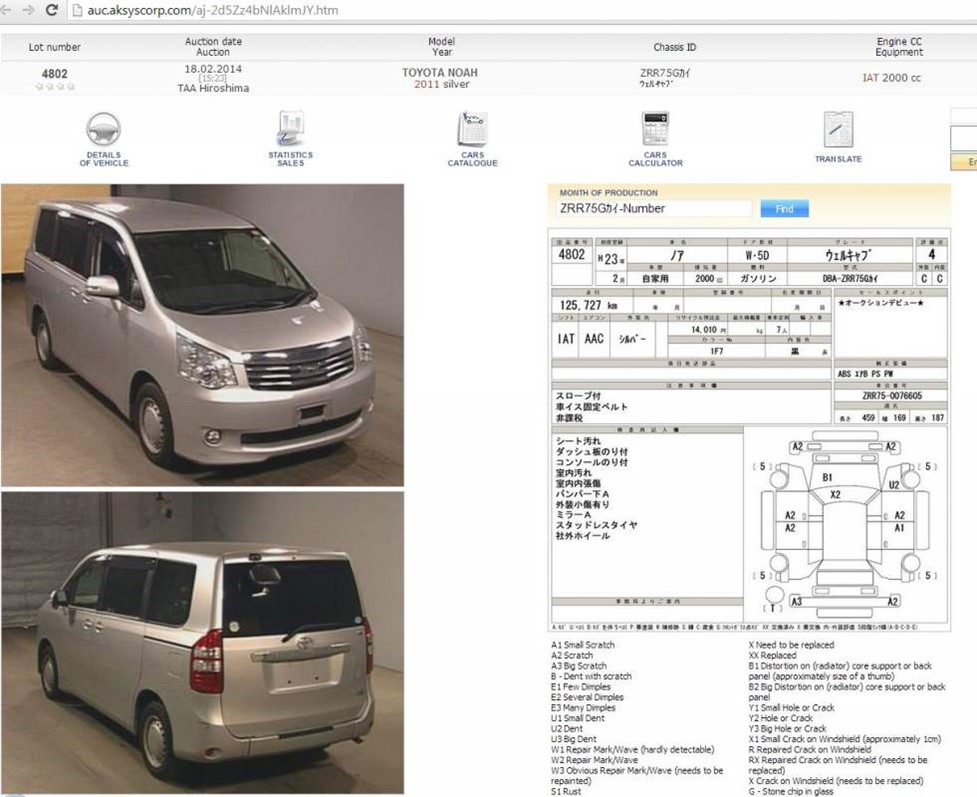Image resolution: width=977 pixels, height=797 pixels.
Task: Click TAA Hiroshima auction name
Action: (213, 88)
